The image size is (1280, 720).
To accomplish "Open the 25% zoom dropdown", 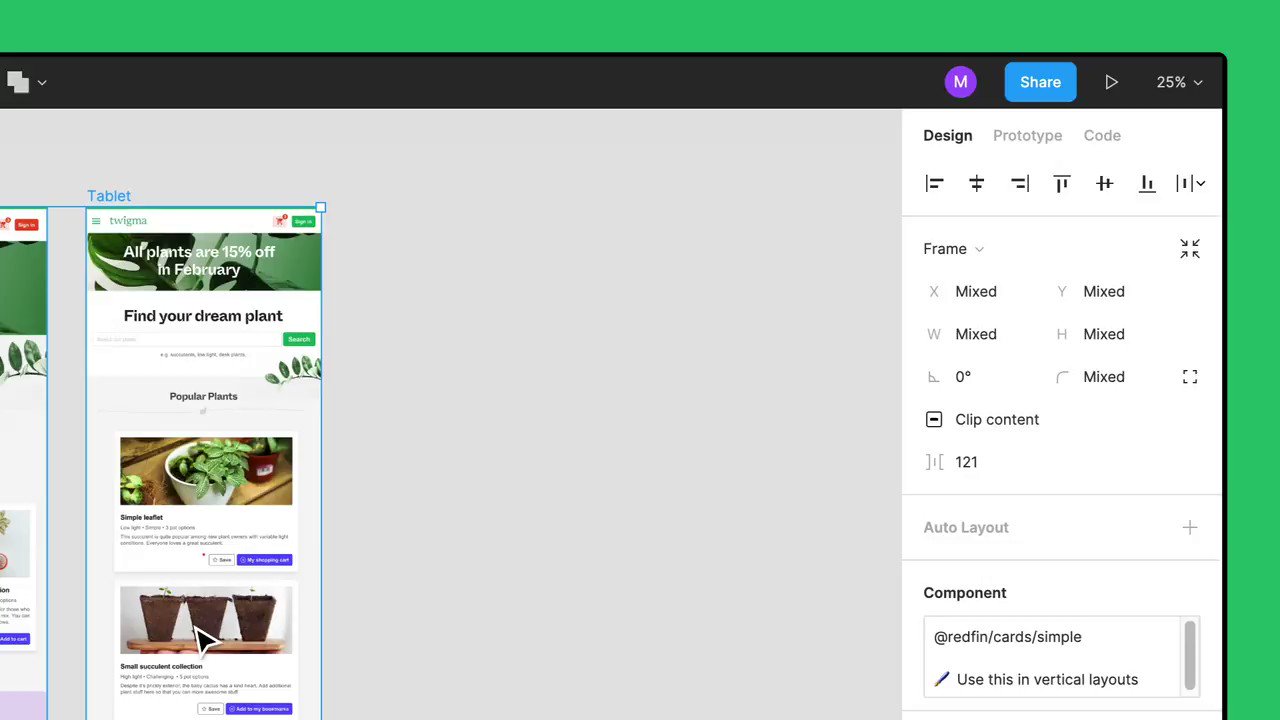I will pos(1179,82).
